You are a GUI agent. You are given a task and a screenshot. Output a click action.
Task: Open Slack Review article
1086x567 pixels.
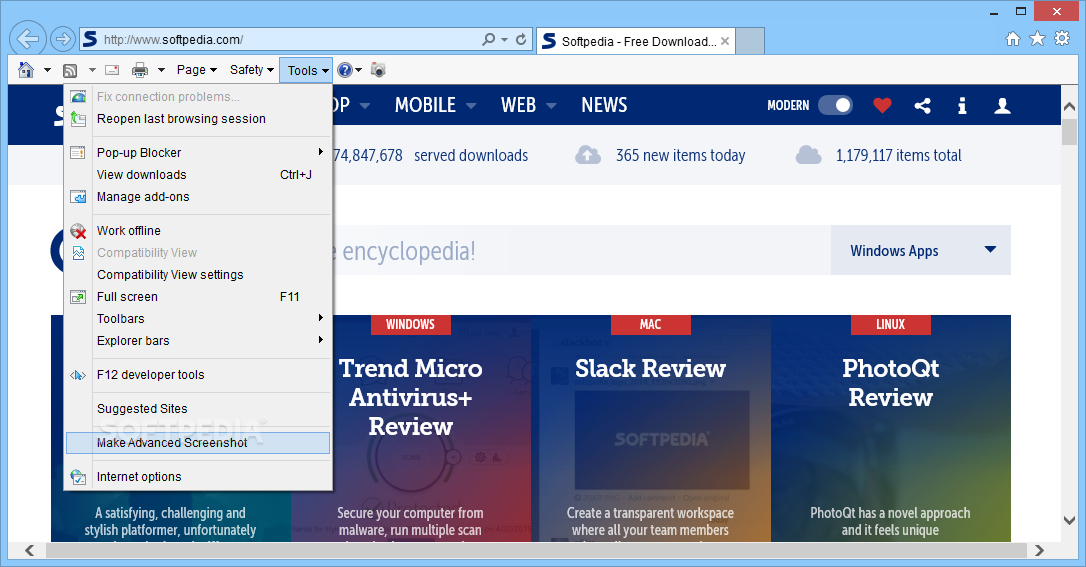[x=650, y=368]
